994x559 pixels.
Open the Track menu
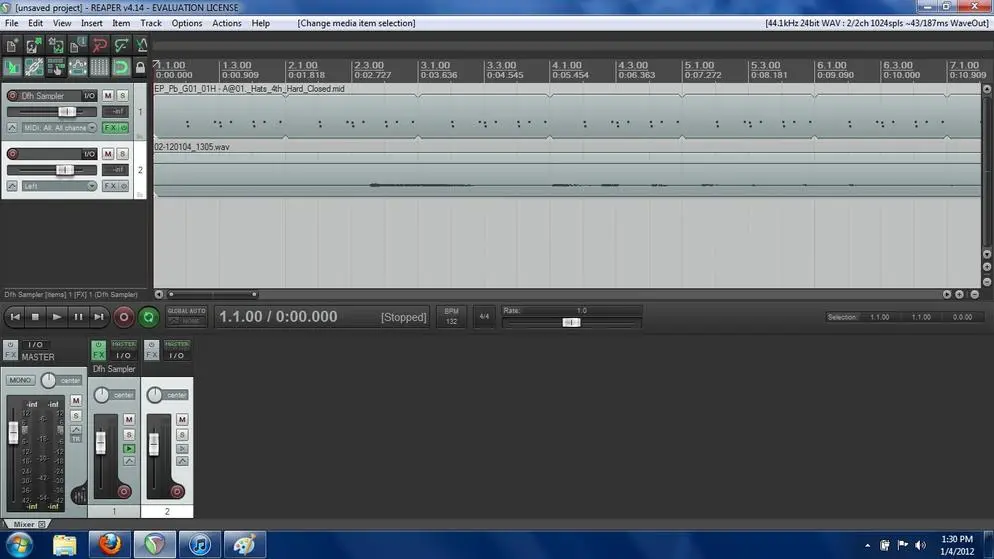[151, 23]
